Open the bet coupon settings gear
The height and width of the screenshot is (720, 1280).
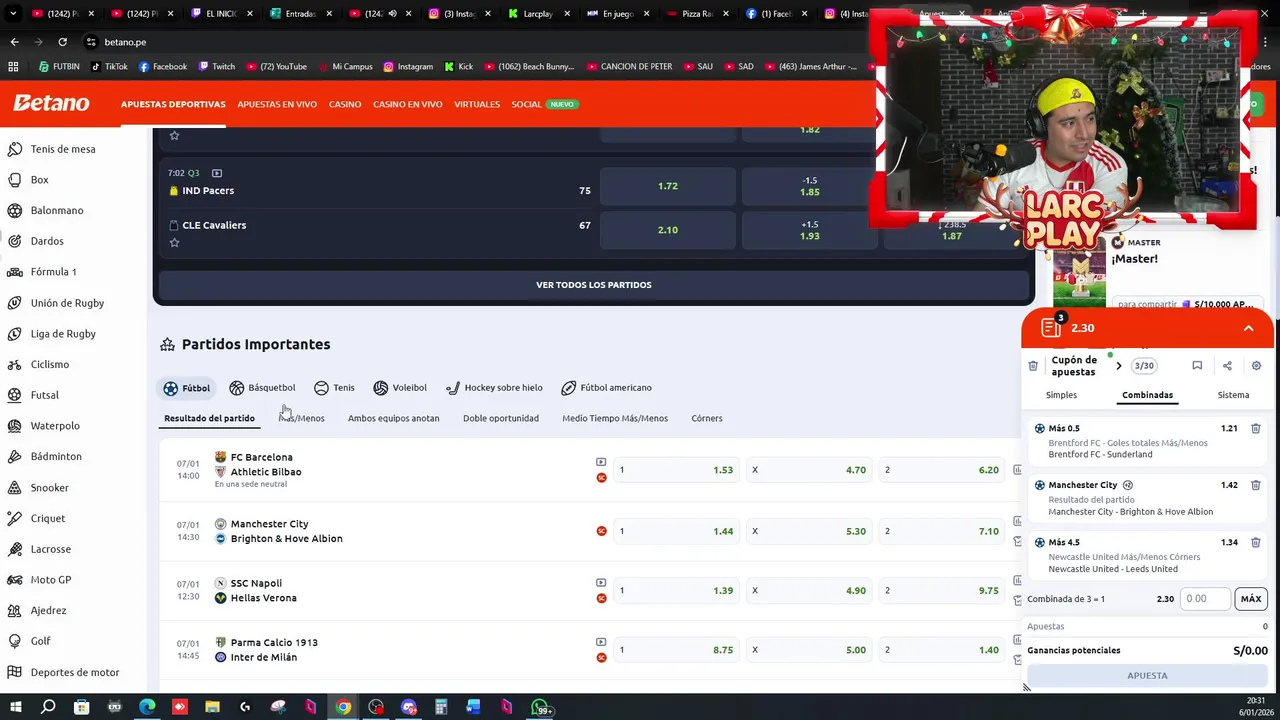point(1257,366)
